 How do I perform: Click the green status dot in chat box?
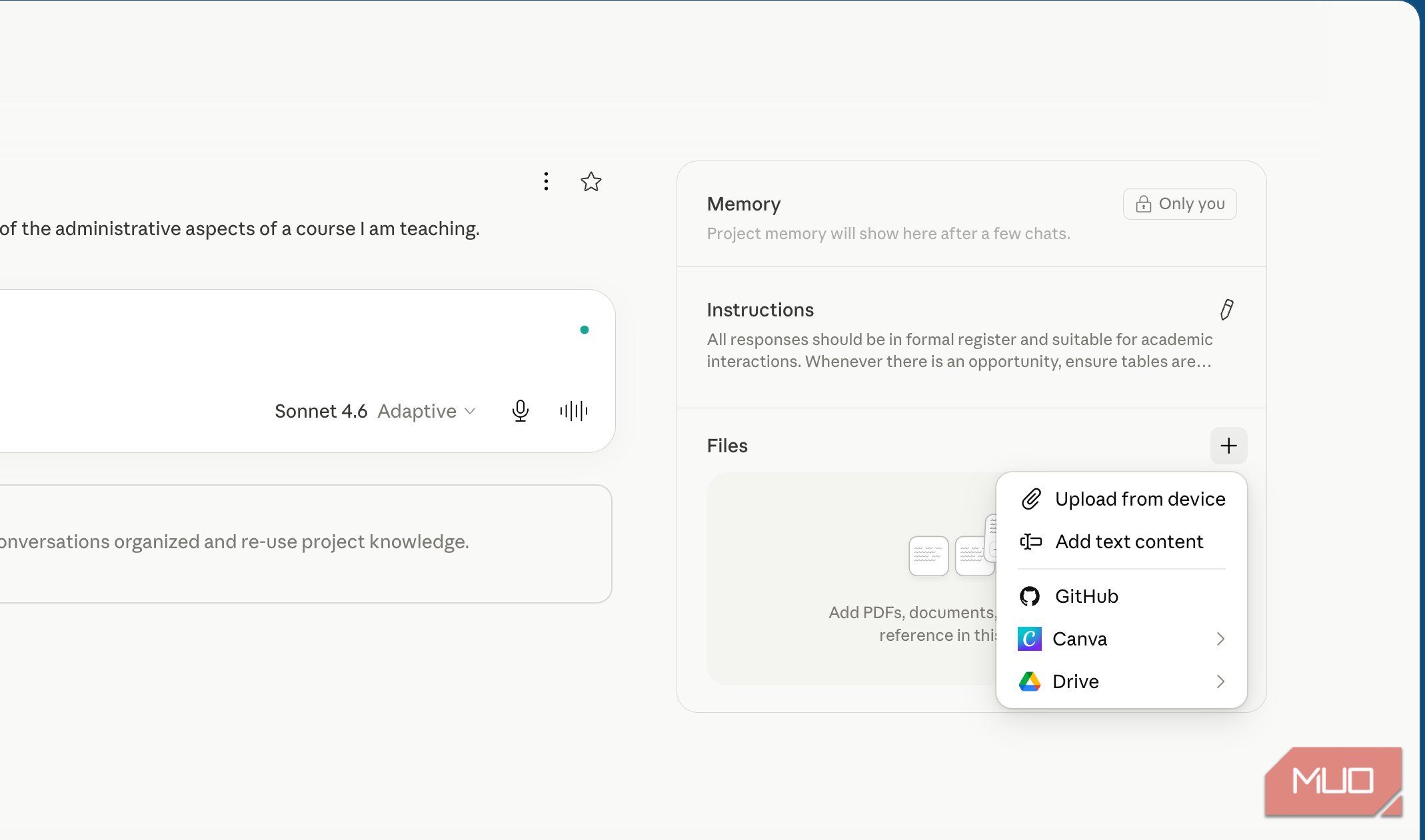[x=585, y=330]
